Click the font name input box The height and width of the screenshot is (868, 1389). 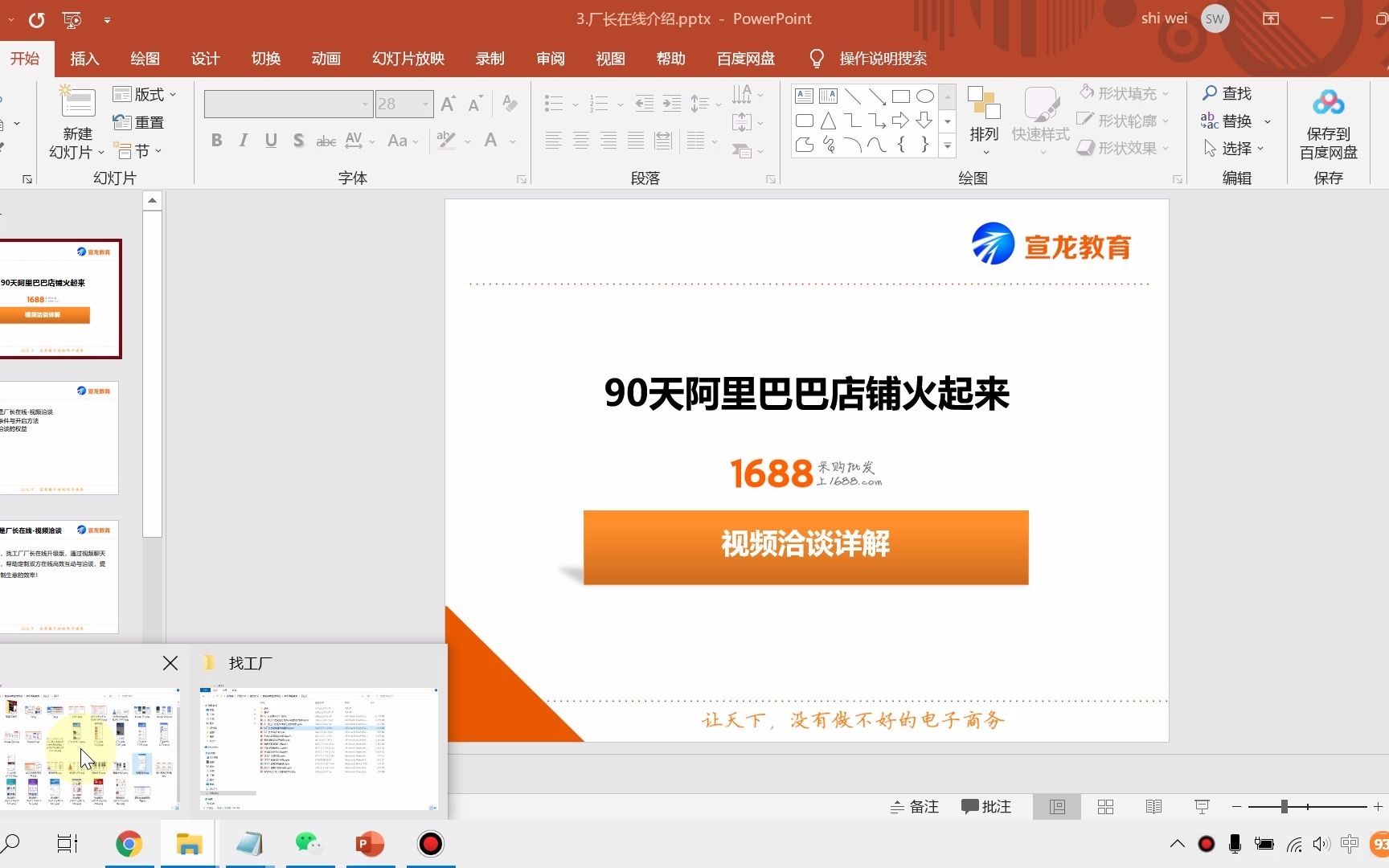click(x=282, y=104)
